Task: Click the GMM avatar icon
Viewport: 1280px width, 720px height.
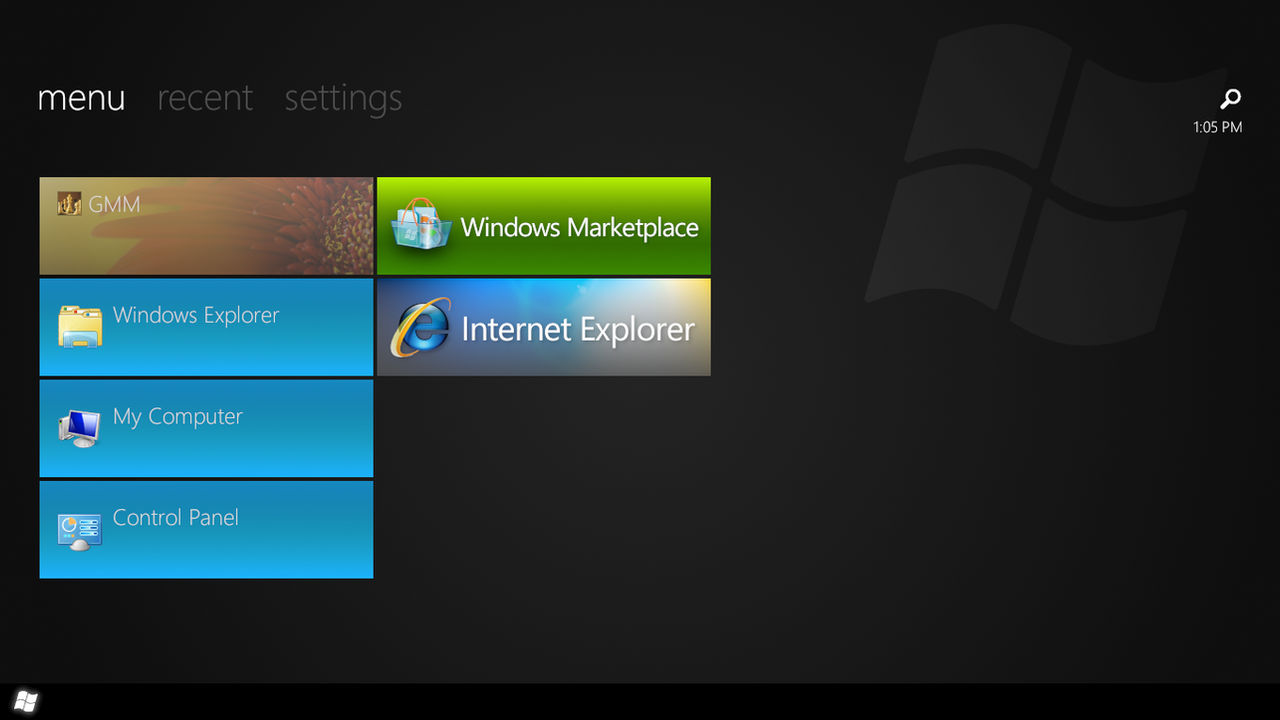Action: [69, 204]
